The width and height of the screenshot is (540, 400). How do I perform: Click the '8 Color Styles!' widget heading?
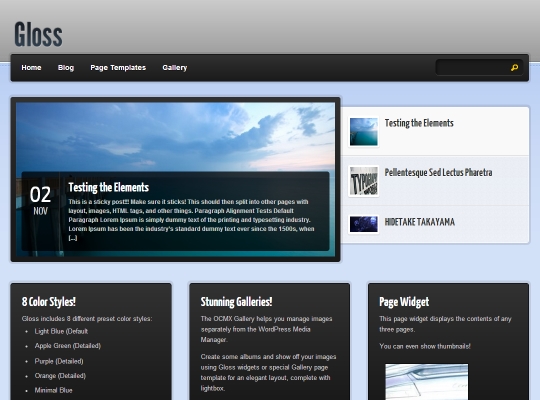tap(49, 302)
